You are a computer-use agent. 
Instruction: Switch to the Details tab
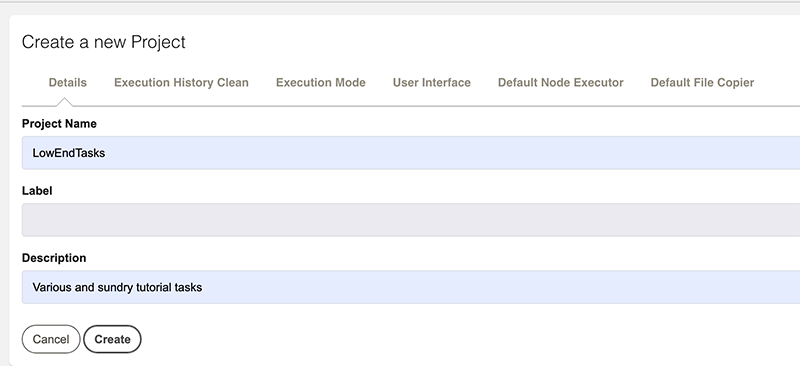(67, 83)
